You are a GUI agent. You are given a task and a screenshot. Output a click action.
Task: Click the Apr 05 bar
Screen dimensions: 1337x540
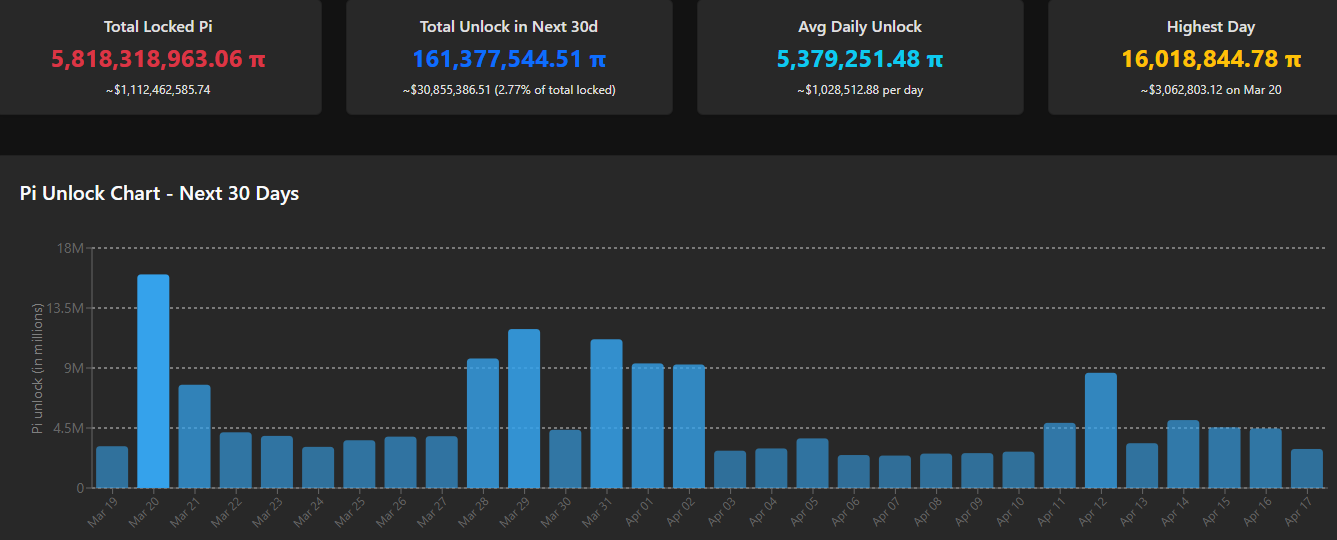click(812, 463)
